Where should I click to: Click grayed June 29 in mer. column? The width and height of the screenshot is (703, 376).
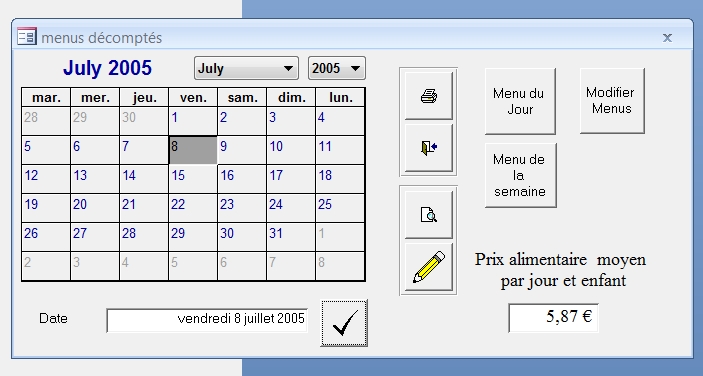click(95, 121)
